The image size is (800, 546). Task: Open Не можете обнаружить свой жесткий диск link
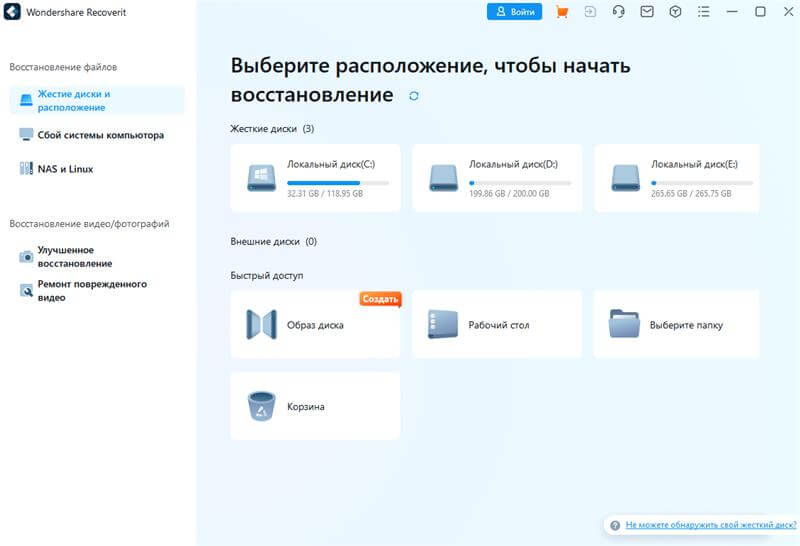pos(711,525)
